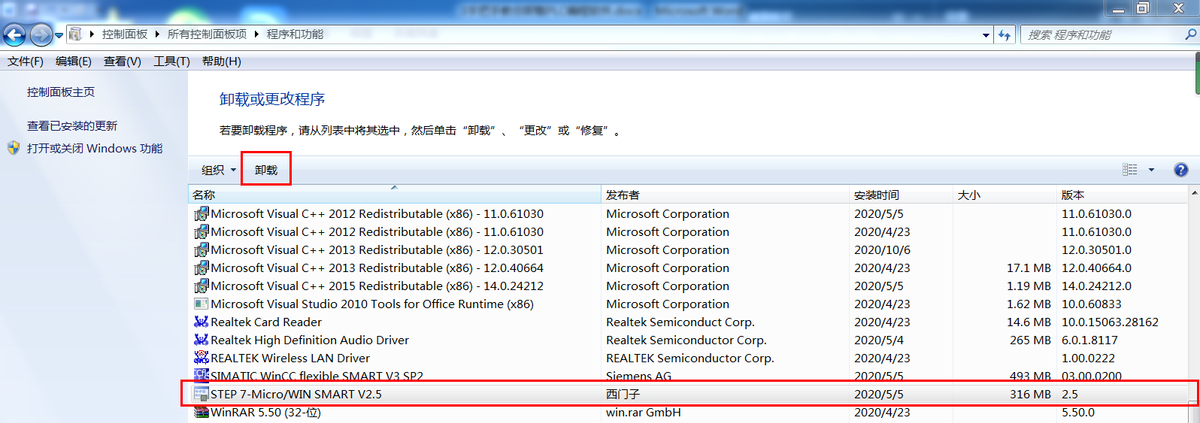The width and height of the screenshot is (1200, 423).
Task: Click the folder icon in address bar
Action: click(x=77, y=34)
